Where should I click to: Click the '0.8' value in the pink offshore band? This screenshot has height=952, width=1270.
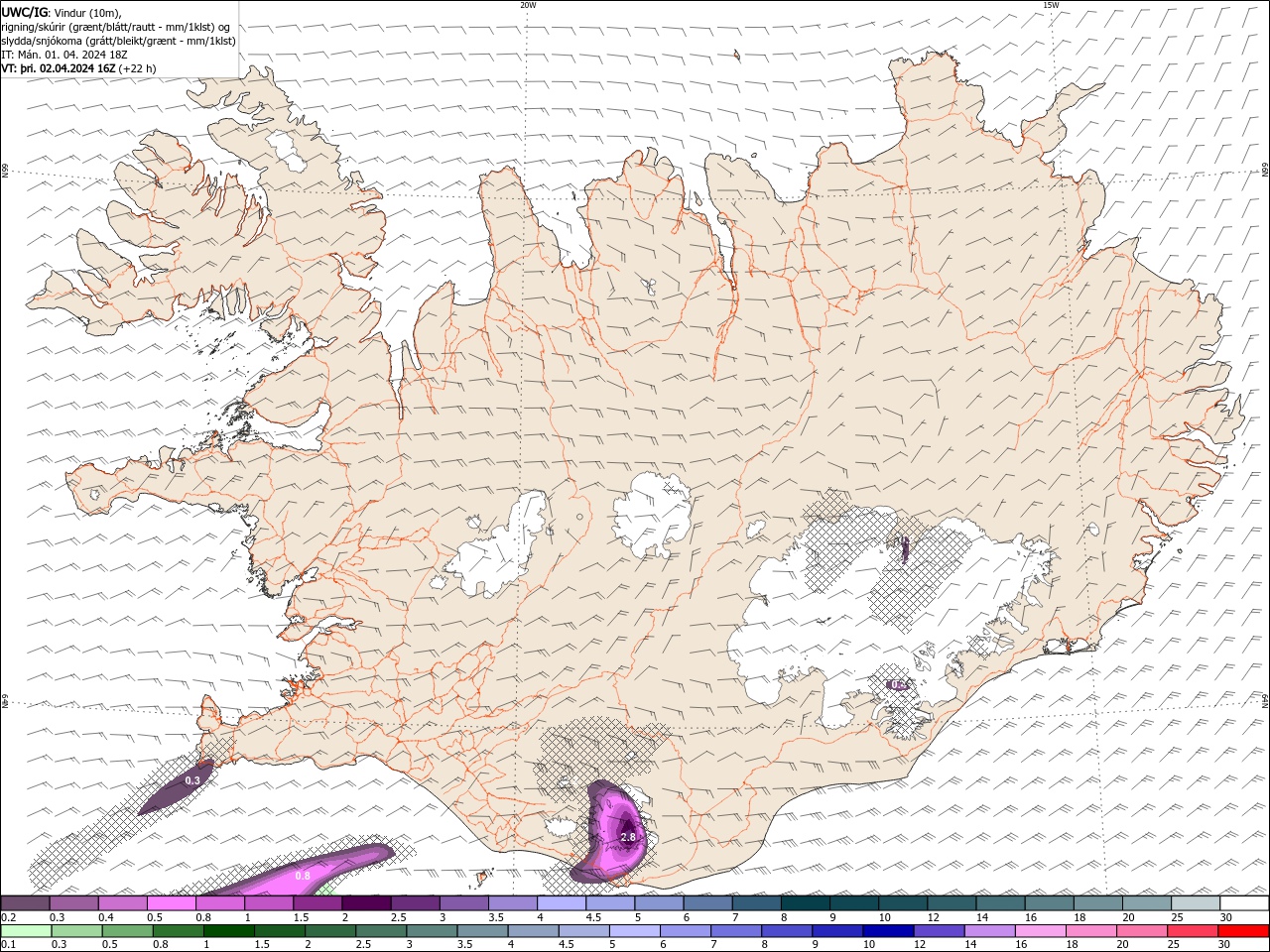coord(303,876)
